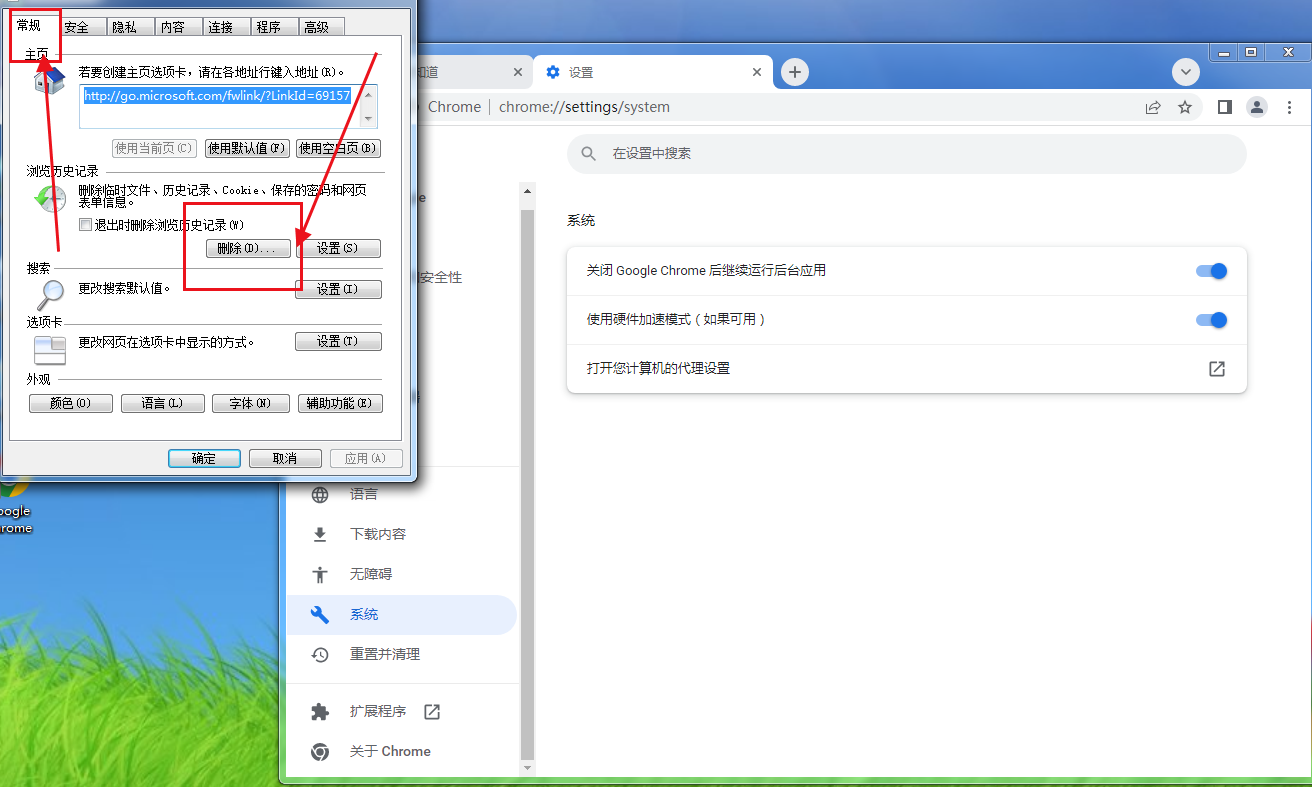Viewport: 1312px width, 787px height.
Task: Switch to the 安全 tab
Action: pyautogui.click(x=77, y=27)
